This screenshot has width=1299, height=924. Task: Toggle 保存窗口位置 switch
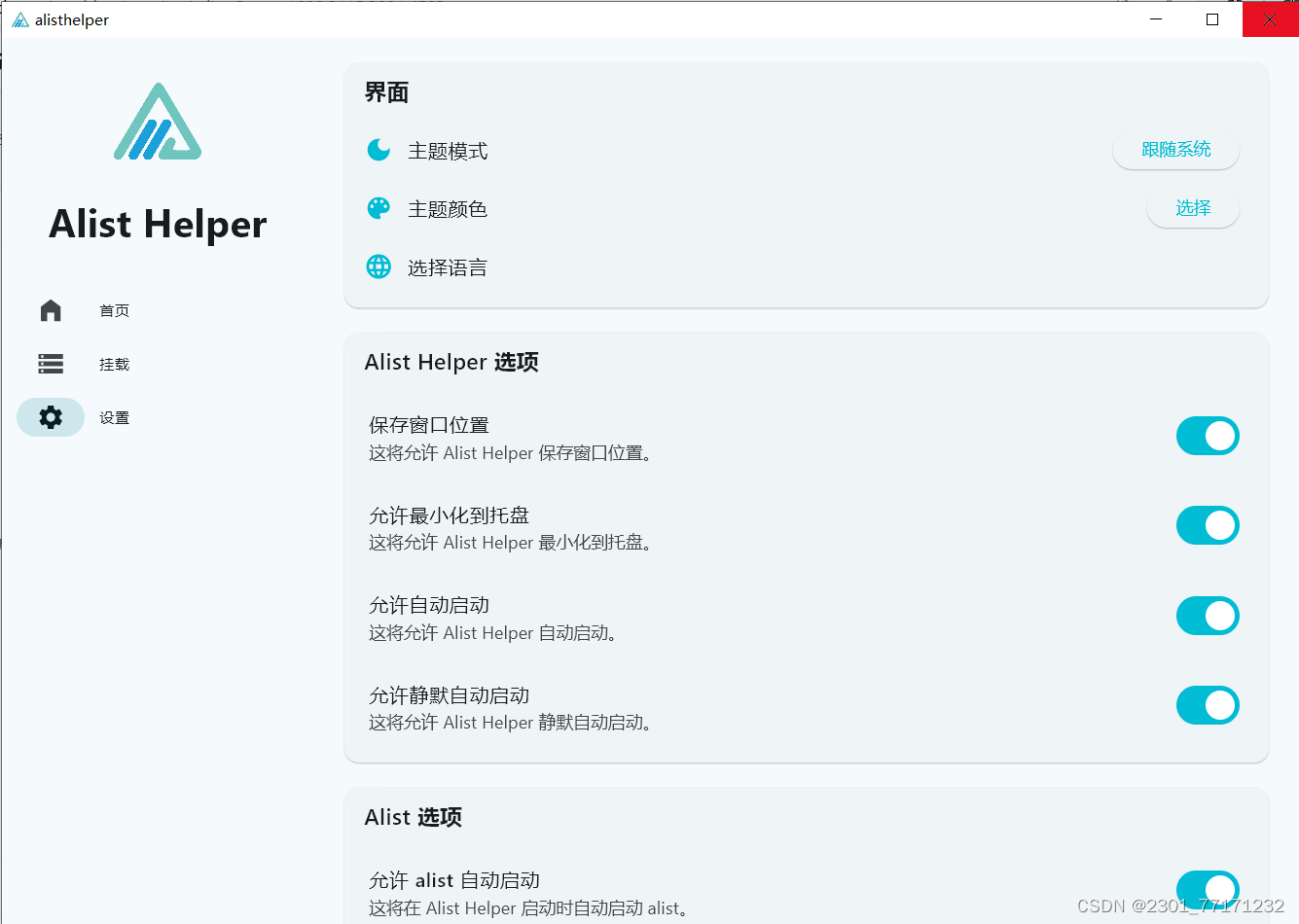coord(1208,436)
